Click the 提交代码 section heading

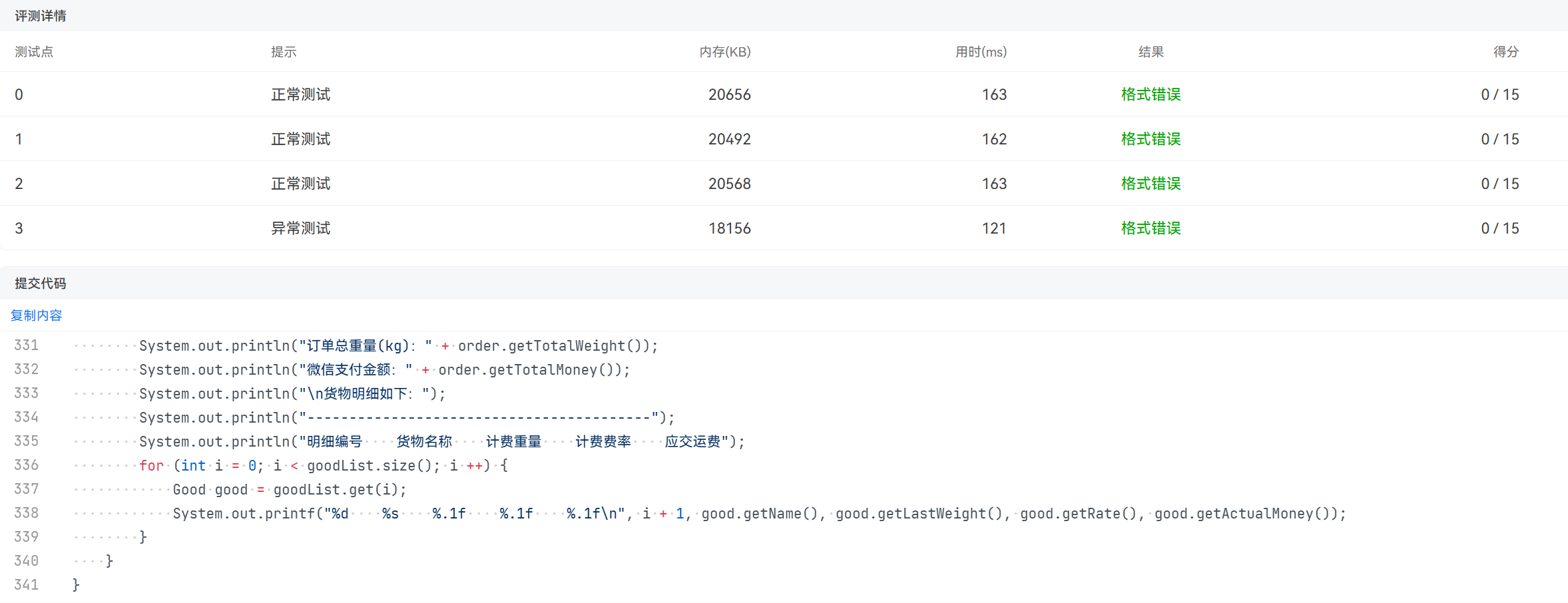pyautogui.click(x=41, y=284)
